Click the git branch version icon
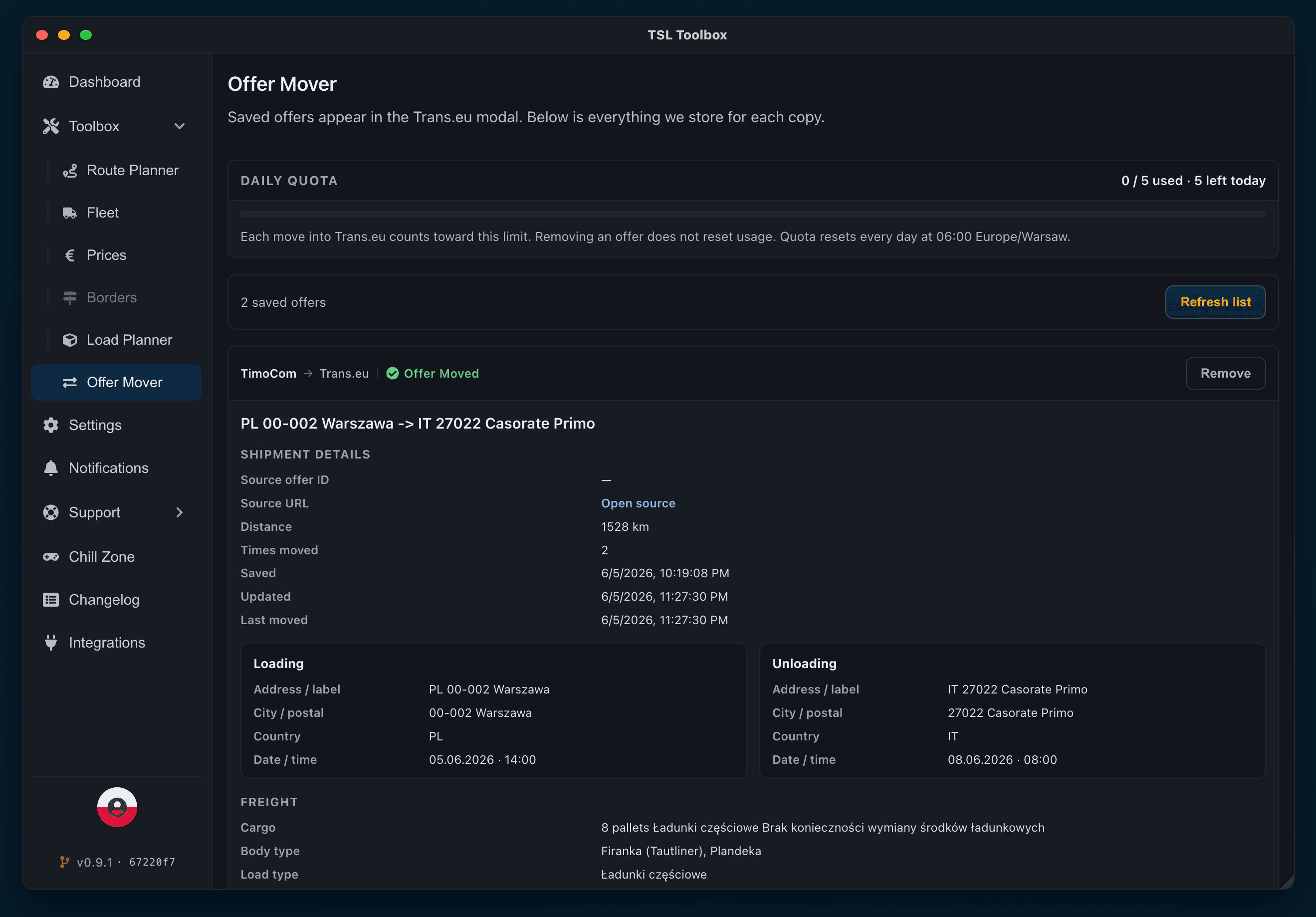The width and height of the screenshot is (1316, 917). (x=65, y=862)
